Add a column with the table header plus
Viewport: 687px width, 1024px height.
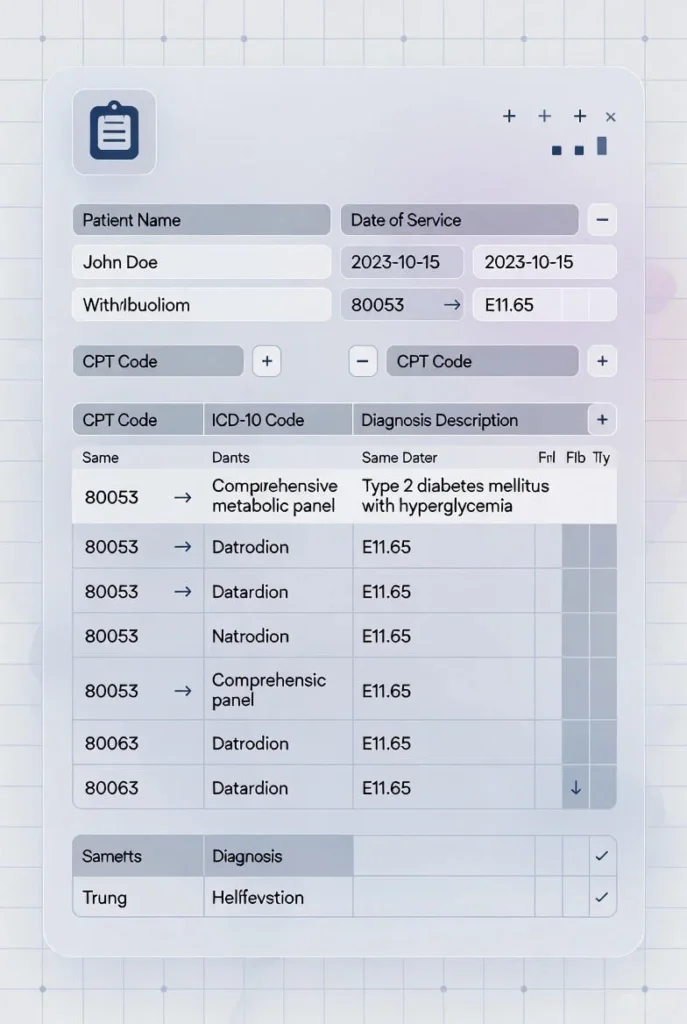point(602,420)
